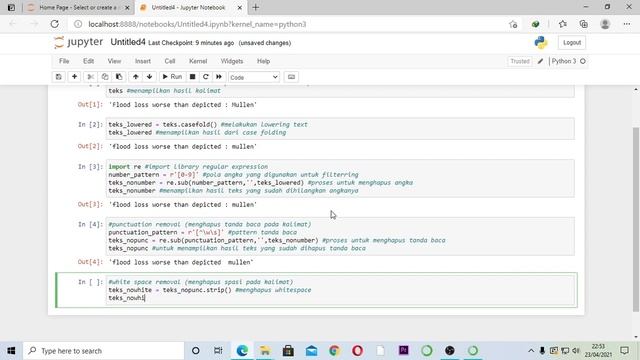Image resolution: width=640 pixels, height=360 pixels.
Task: Open the command palette keyboard icon
Action: [x=291, y=77]
